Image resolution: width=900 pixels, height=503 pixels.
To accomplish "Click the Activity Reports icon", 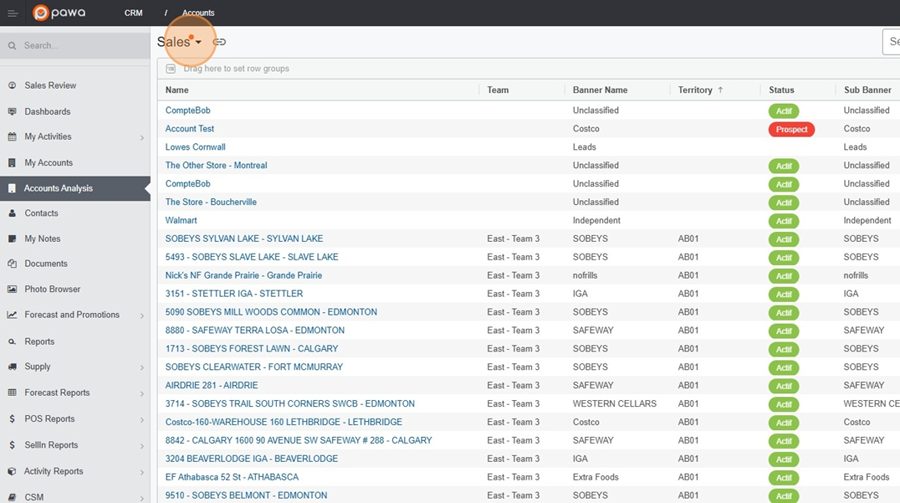I will coord(12,471).
